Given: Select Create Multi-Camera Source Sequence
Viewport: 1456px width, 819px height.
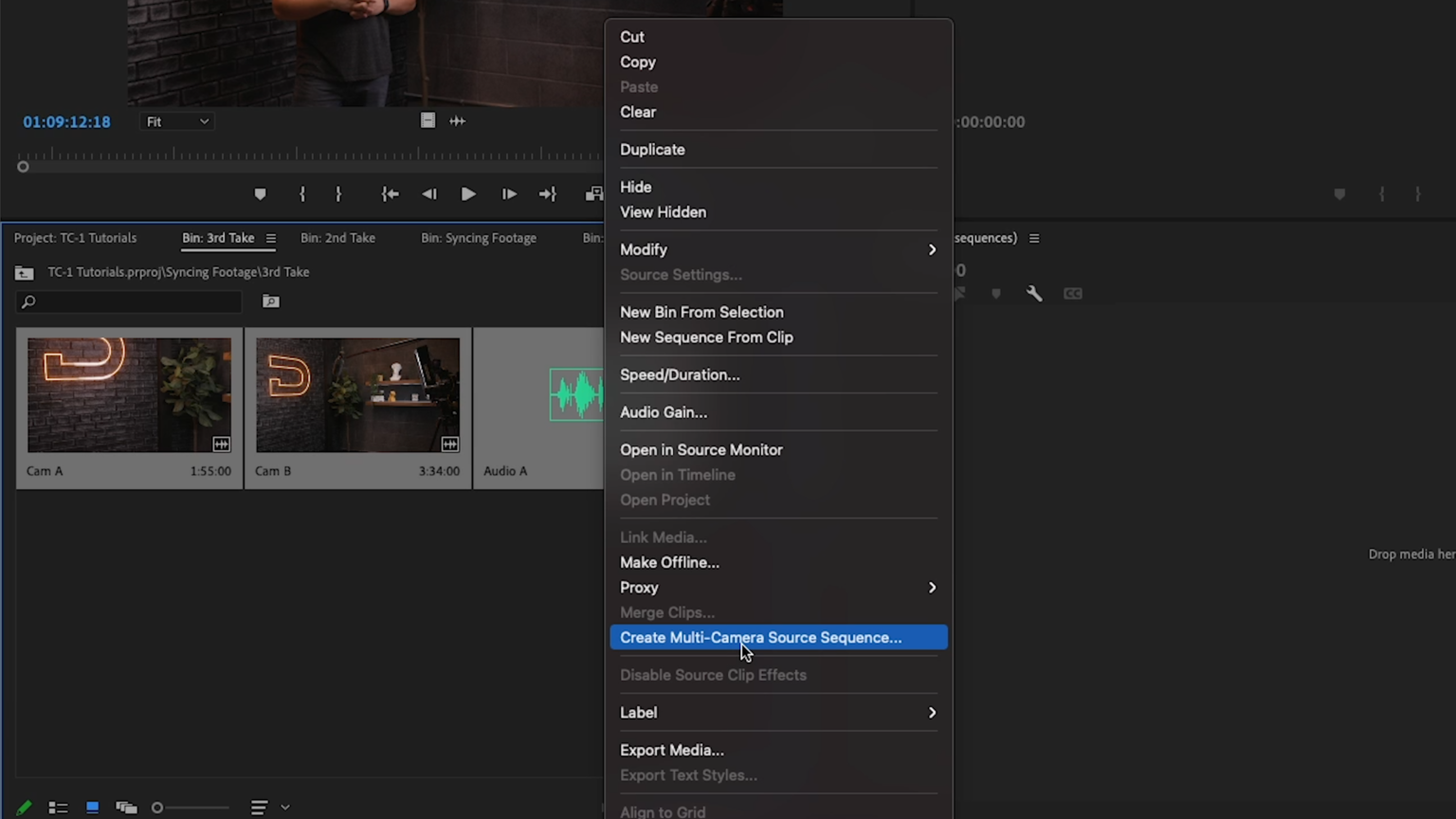Looking at the screenshot, I should [777, 637].
